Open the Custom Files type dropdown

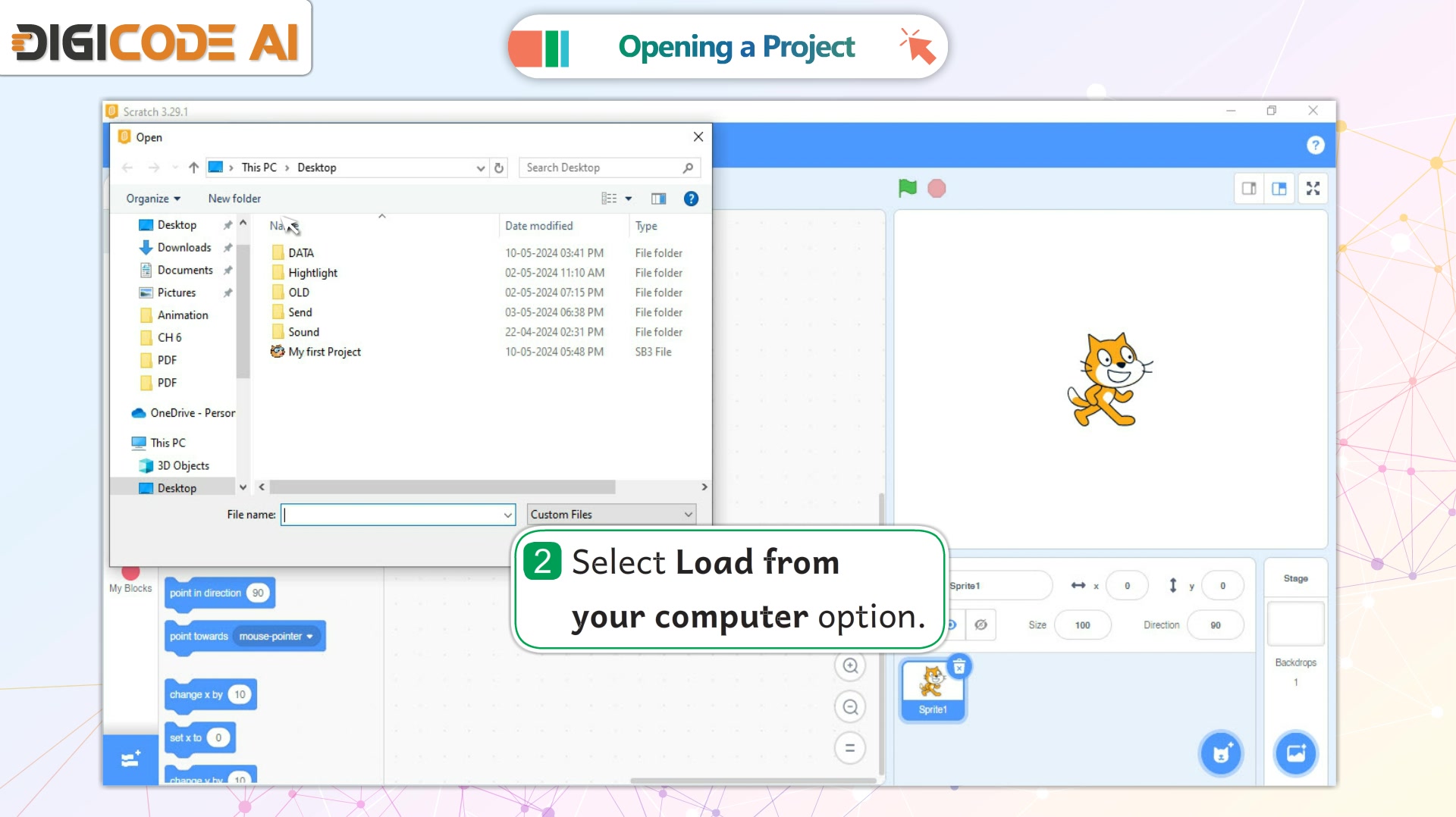coord(611,515)
